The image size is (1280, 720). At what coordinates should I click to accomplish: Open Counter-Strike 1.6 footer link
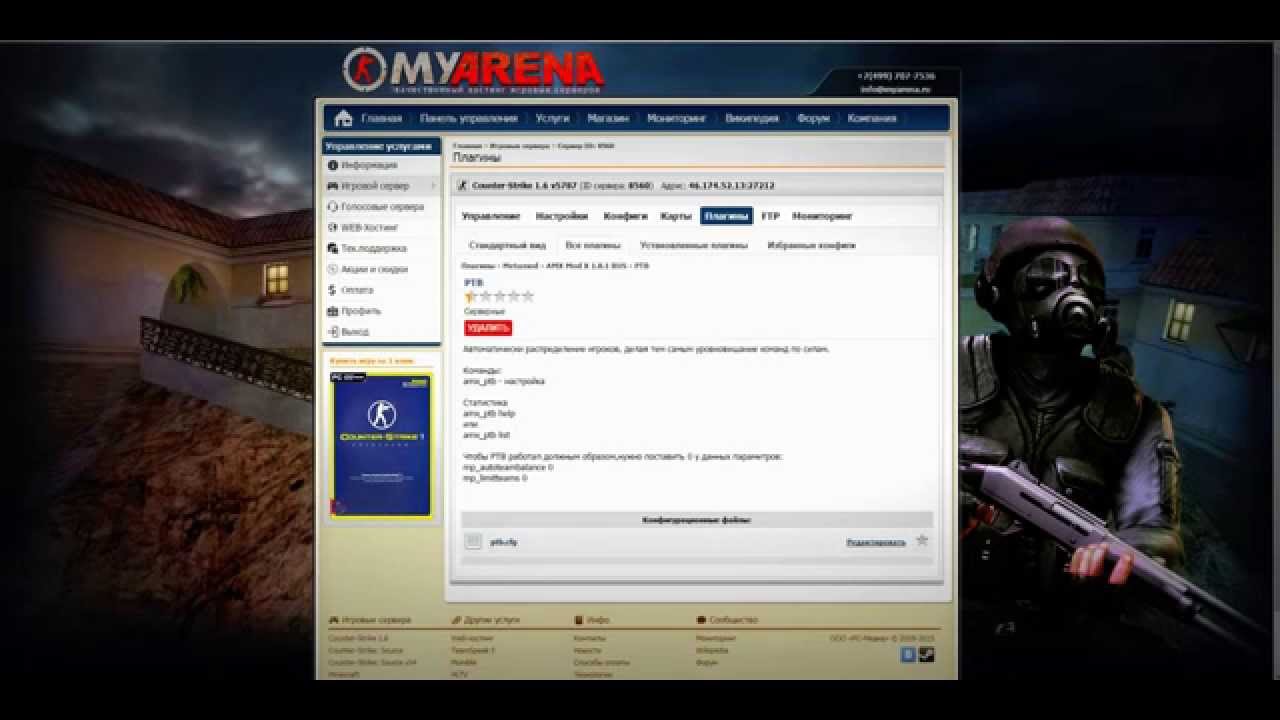tap(358, 638)
